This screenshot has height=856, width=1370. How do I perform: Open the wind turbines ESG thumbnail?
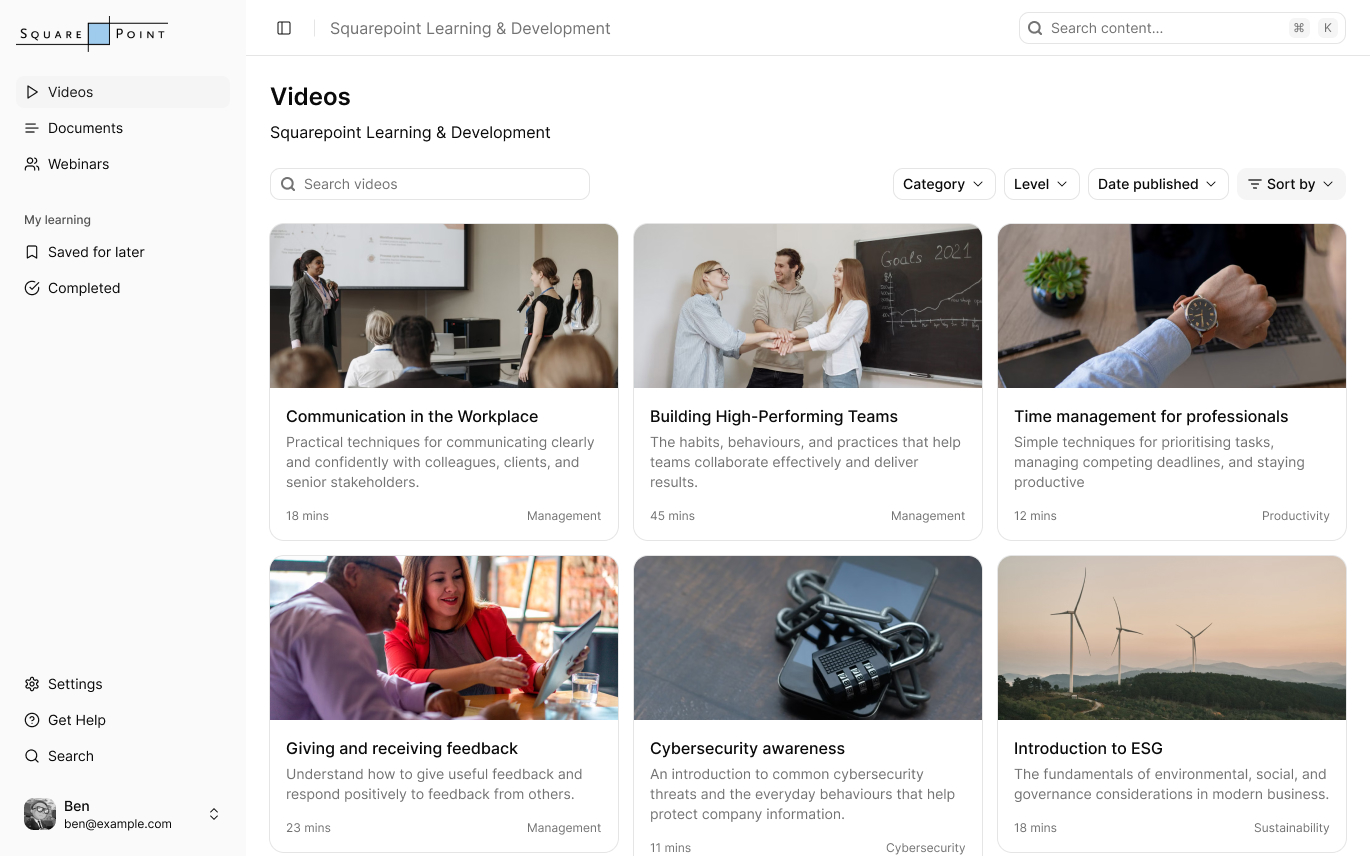pos(1172,638)
